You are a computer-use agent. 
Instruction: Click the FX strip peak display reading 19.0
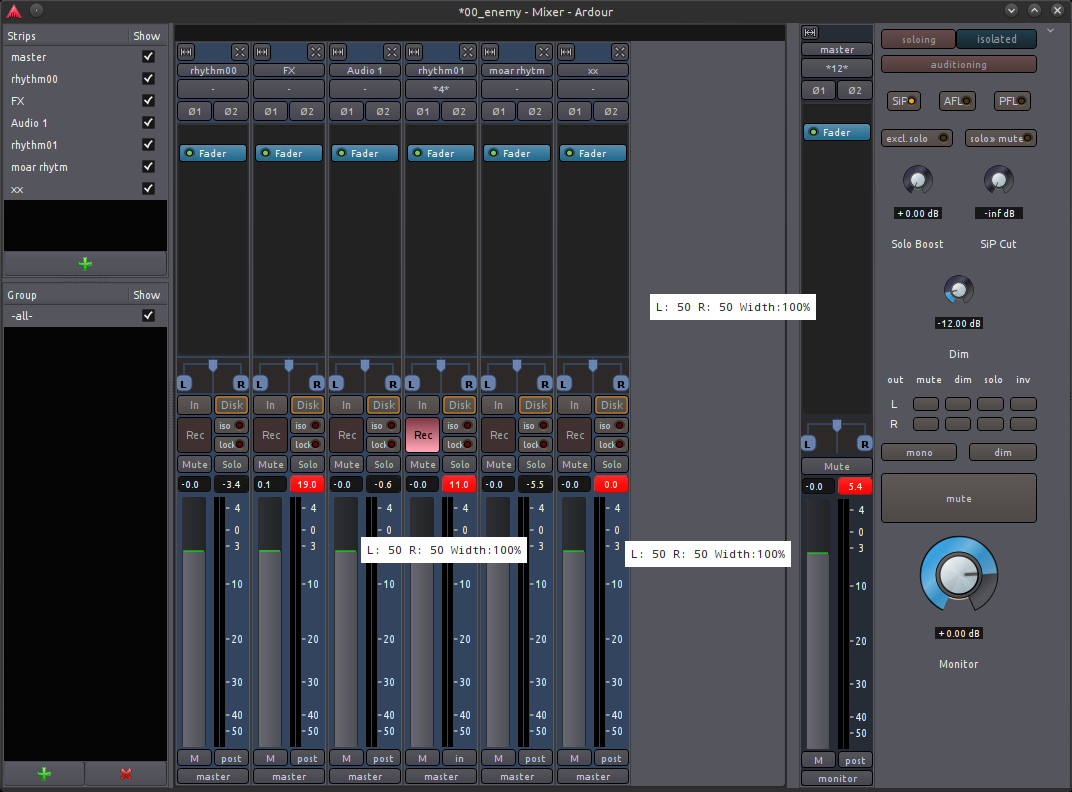point(307,484)
